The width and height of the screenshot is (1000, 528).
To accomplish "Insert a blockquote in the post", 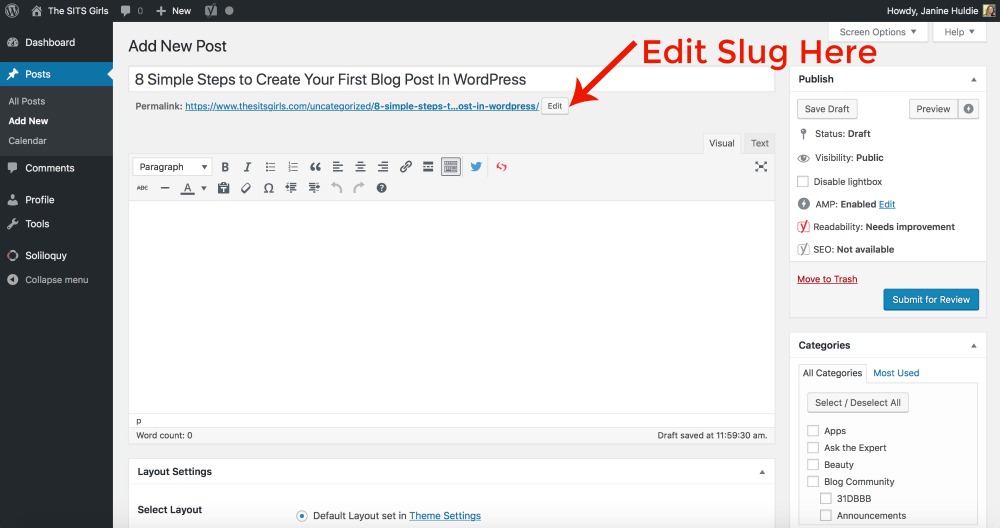I will 315,167.
